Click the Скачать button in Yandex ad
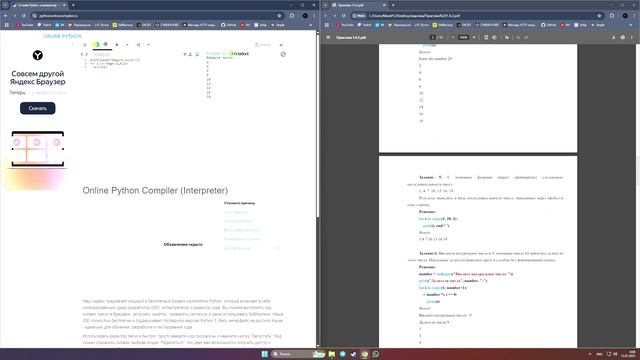Screen dimensions: 640x360 coord(38,108)
